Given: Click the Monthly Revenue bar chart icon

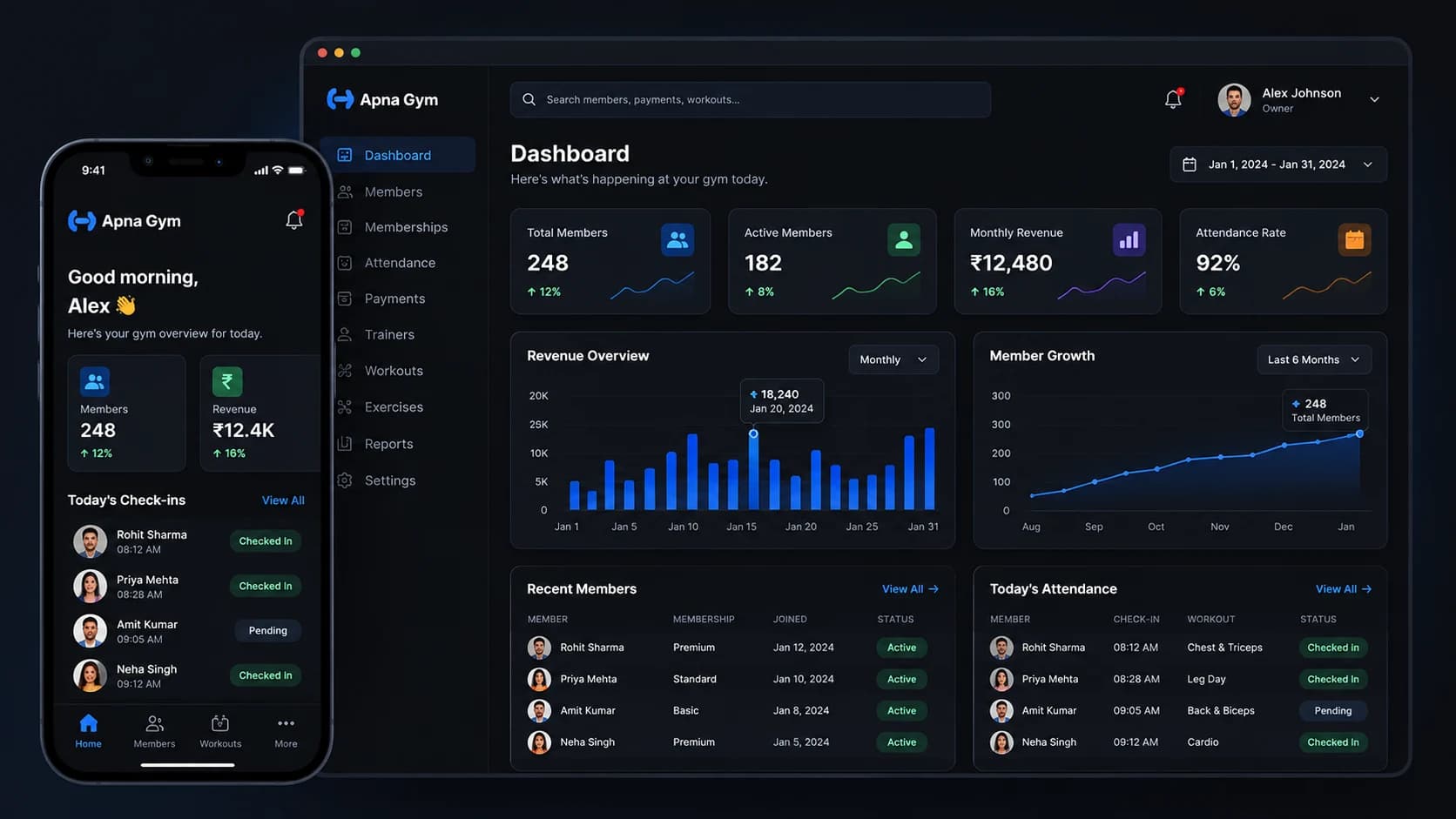Looking at the screenshot, I should click(x=1129, y=240).
